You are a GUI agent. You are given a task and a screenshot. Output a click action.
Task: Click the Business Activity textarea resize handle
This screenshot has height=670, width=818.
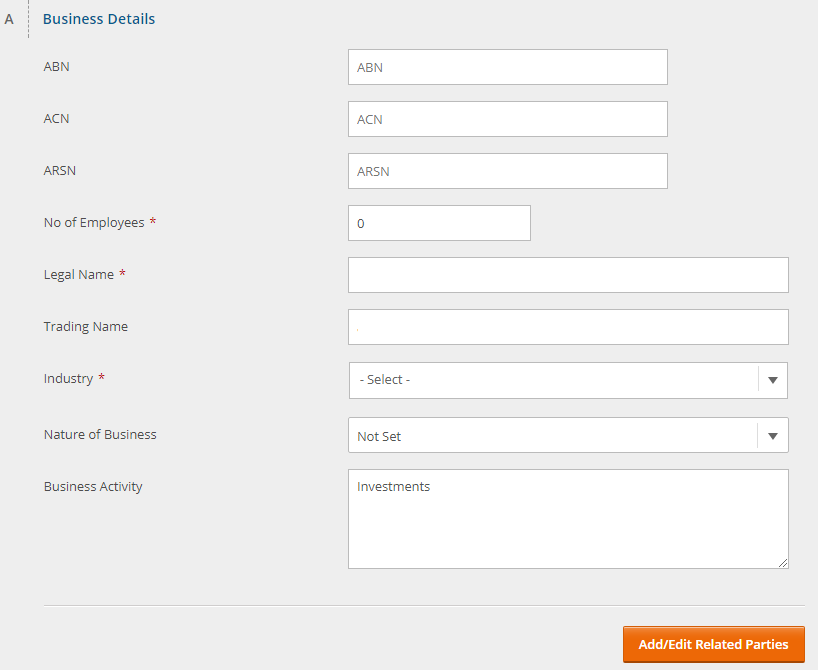click(783, 563)
